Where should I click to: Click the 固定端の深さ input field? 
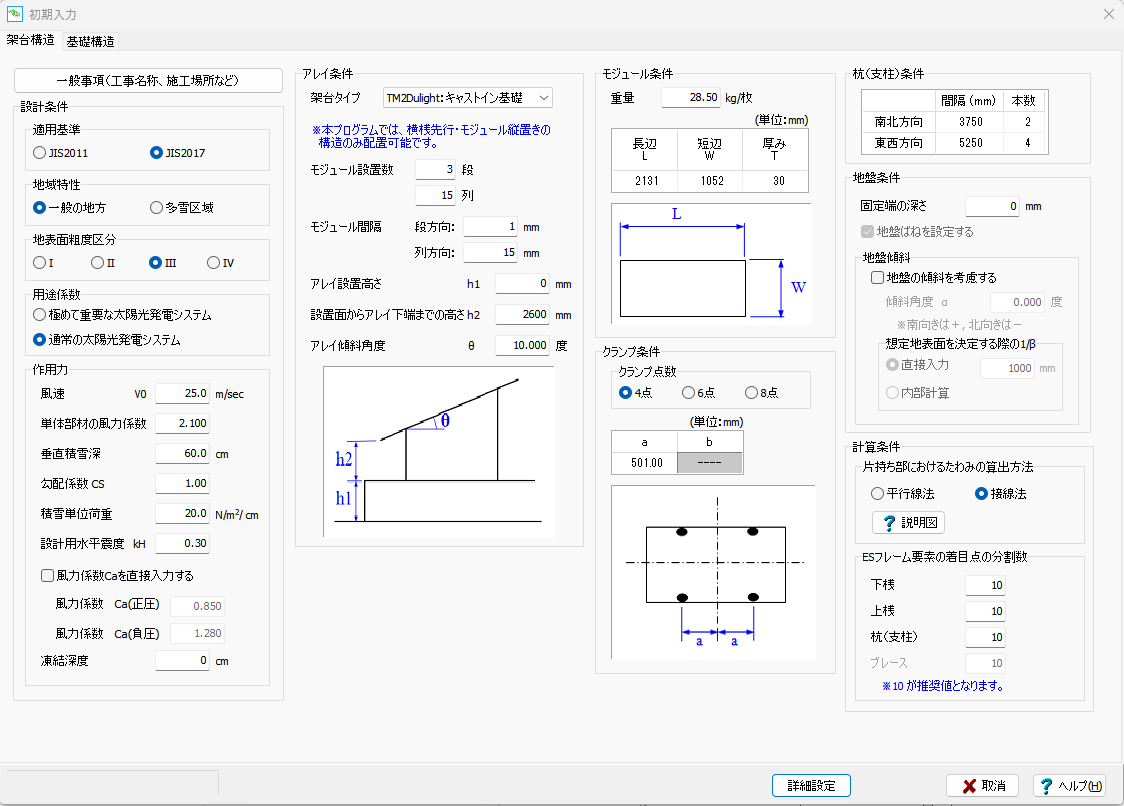pos(992,207)
